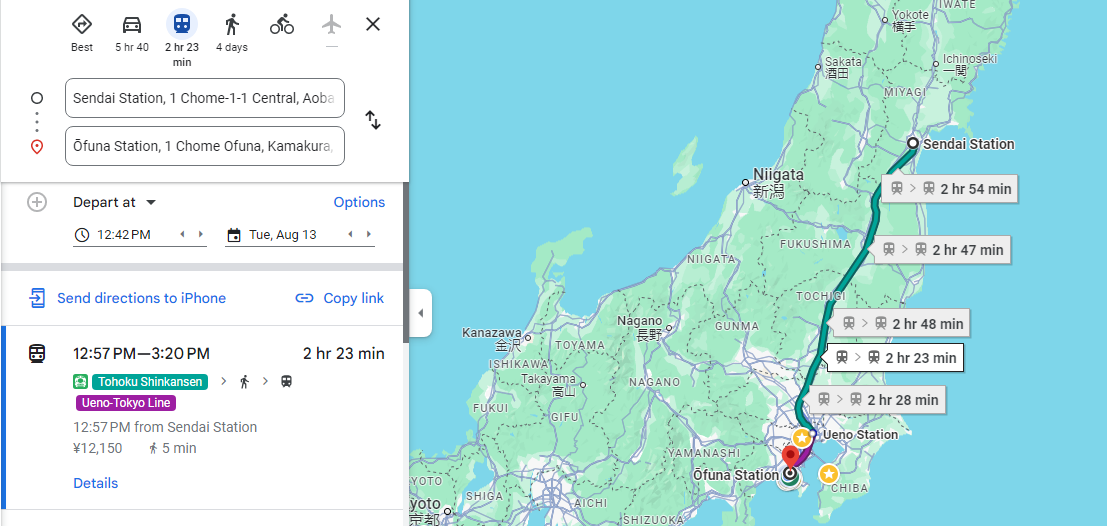The height and width of the screenshot is (526, 1107).
Task: Click Sendai Station marker on map
Action: tap(913, 143)
